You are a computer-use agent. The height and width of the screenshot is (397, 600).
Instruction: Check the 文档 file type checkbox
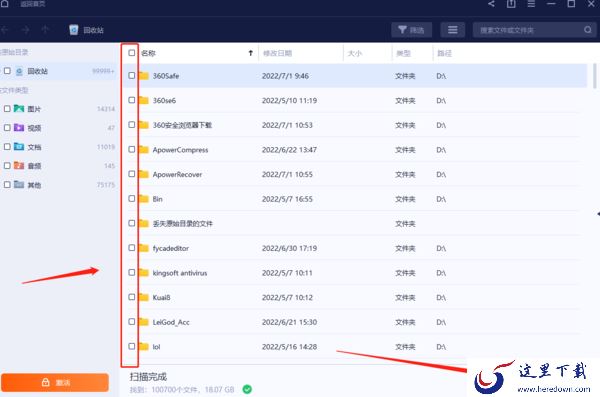tap(7, 147)
